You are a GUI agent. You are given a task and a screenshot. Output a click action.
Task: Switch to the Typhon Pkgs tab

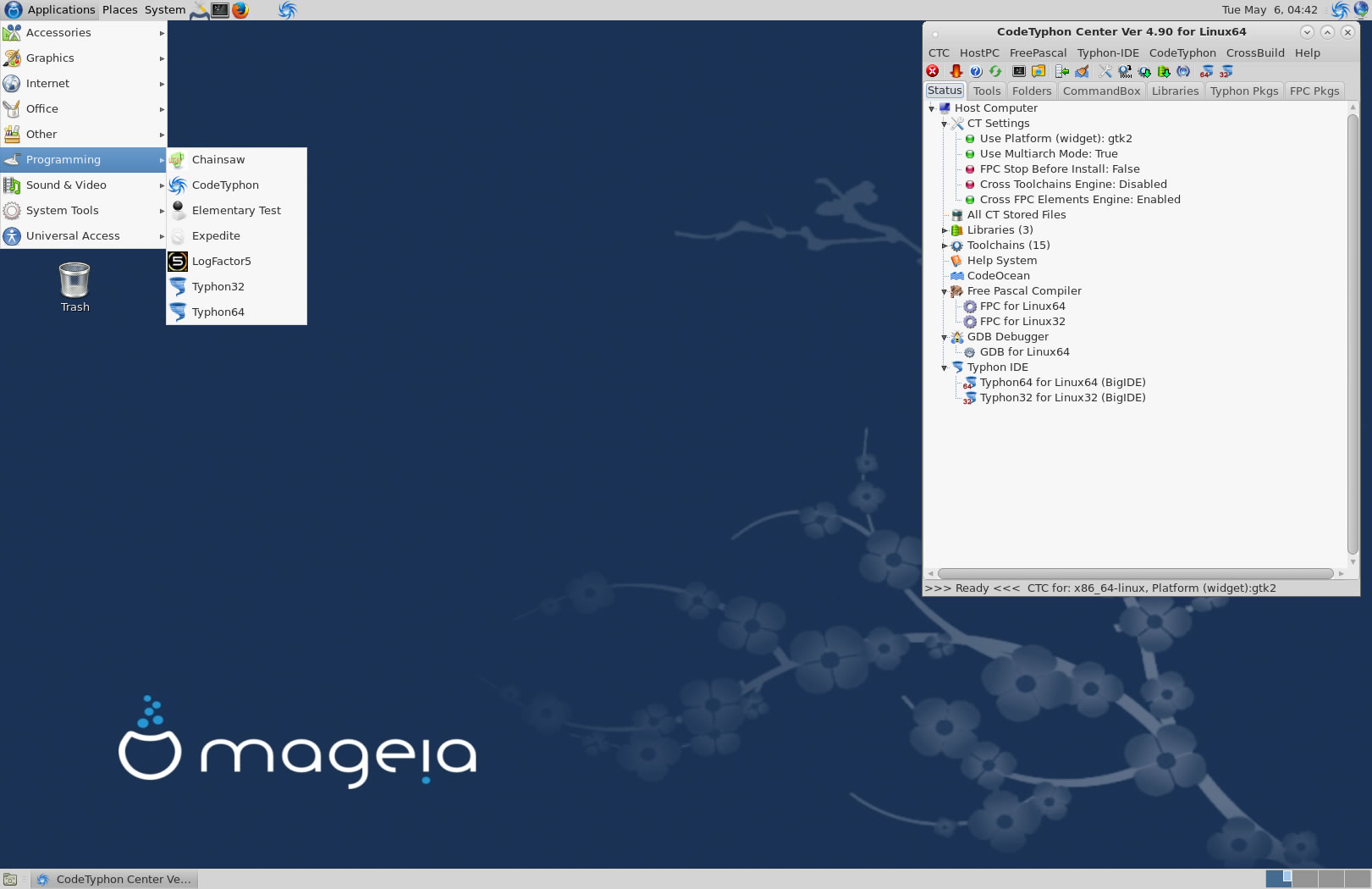pyautogui.click(x=1244, y=91)
